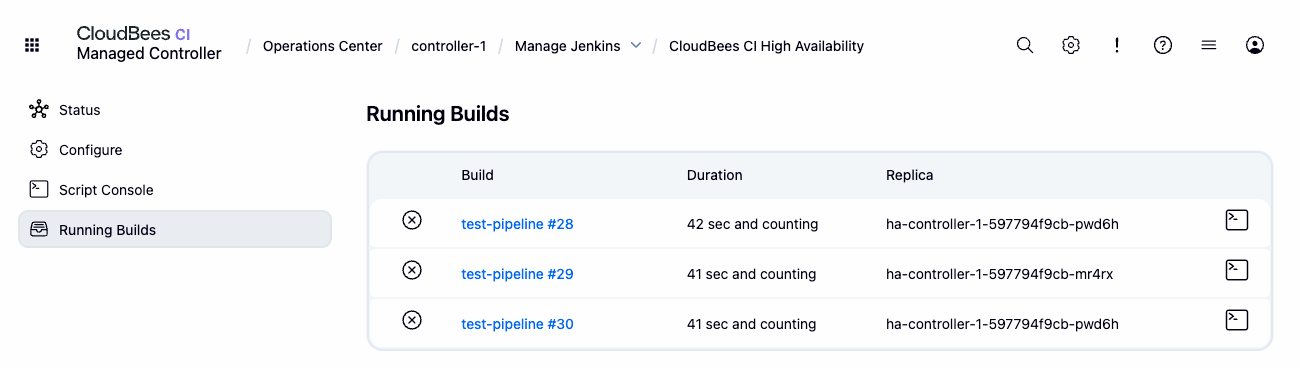
Task: Click the replica cell of test-pipeline #30
Action: tap(1003, 324)
